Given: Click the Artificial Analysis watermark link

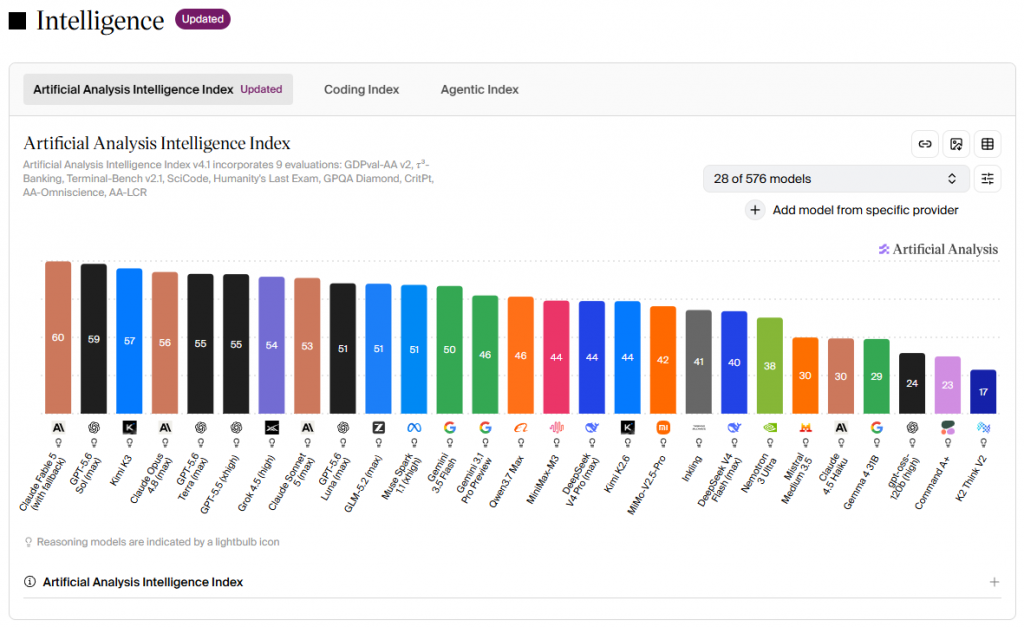Looking at the screenshot, I should pos(938,249).
